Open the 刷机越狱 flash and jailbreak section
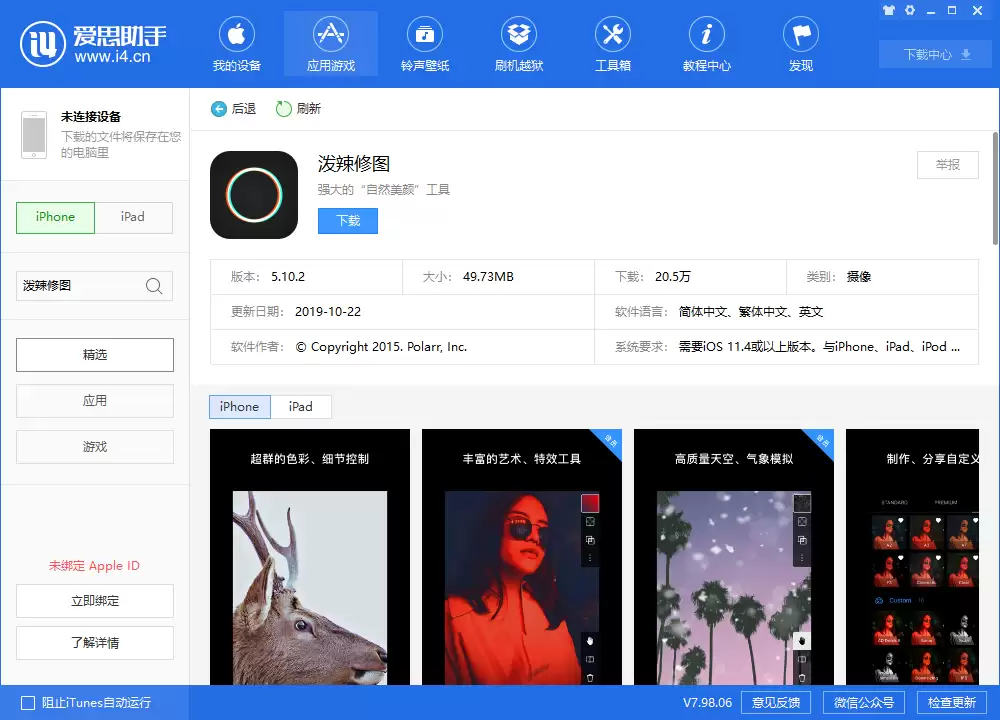This screenshot has width=1000, height=720. pos(519,44)
